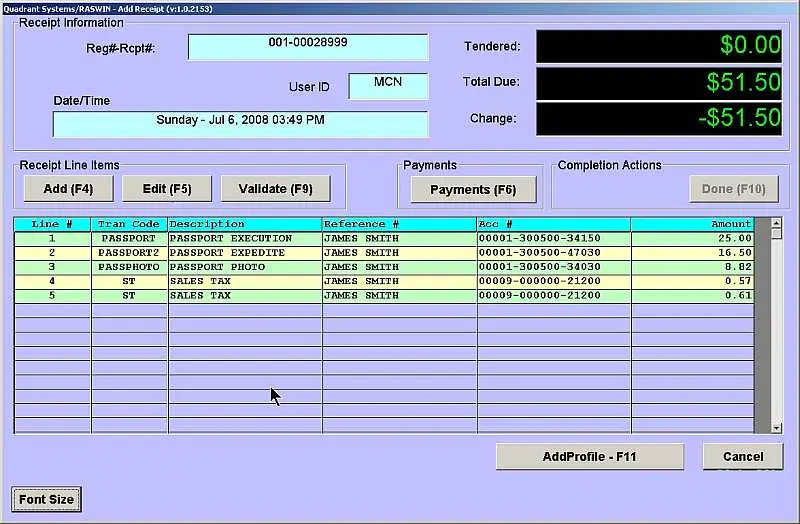800x524 pixels.
Task: Click JAMES SMITH reference in line 1
Action: coord(399,239)
